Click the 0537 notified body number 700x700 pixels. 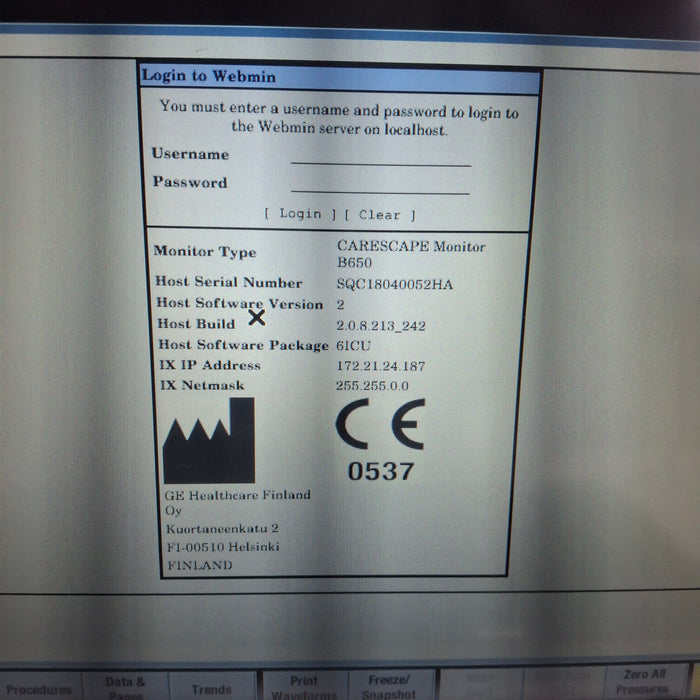[380, 471]
